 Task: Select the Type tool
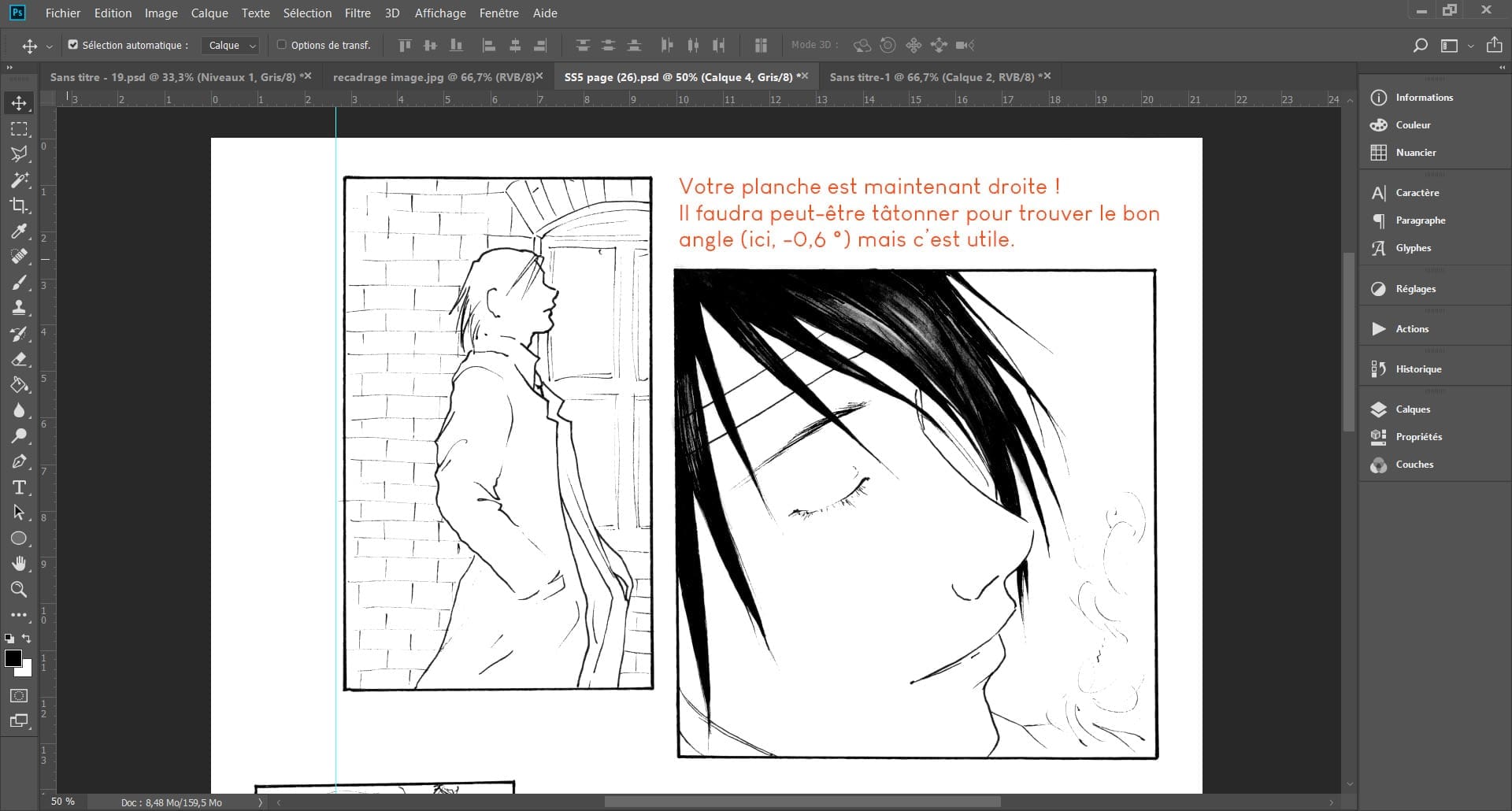coord(20,487)
